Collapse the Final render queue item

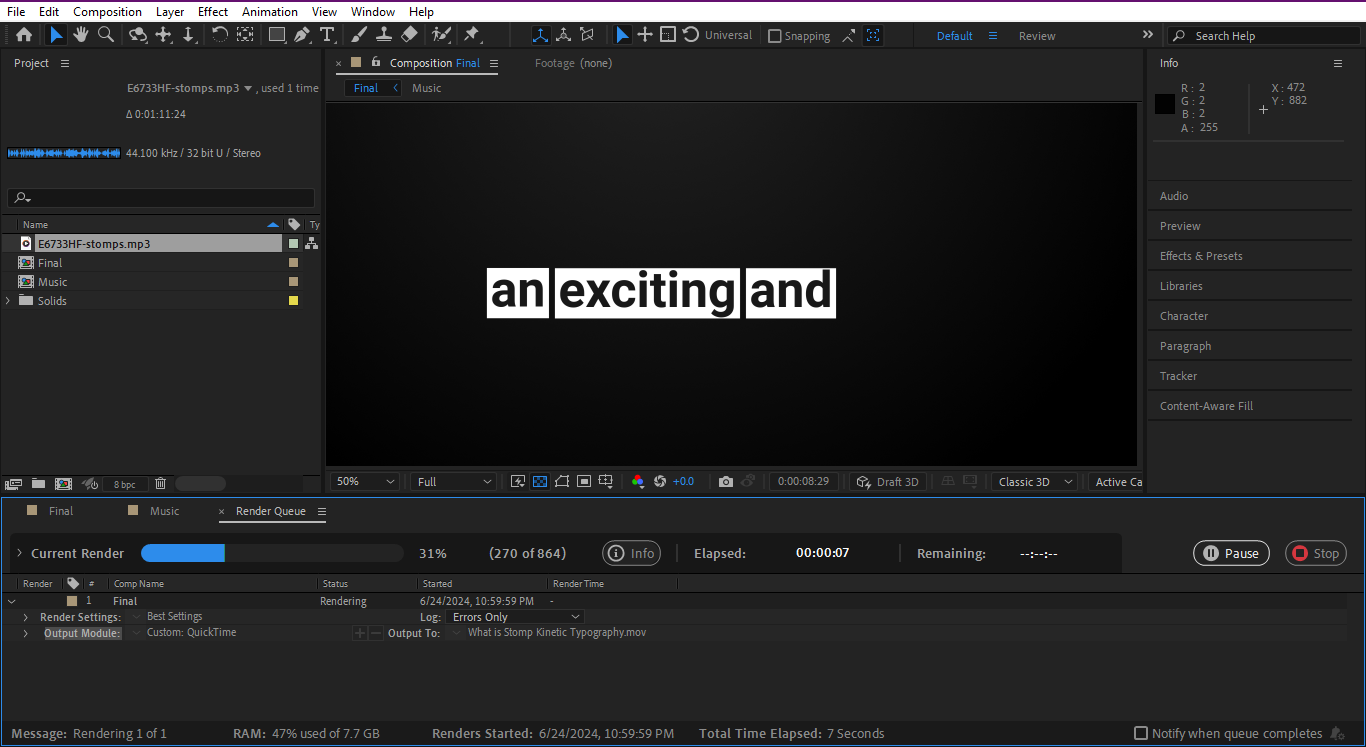(12, 601)
